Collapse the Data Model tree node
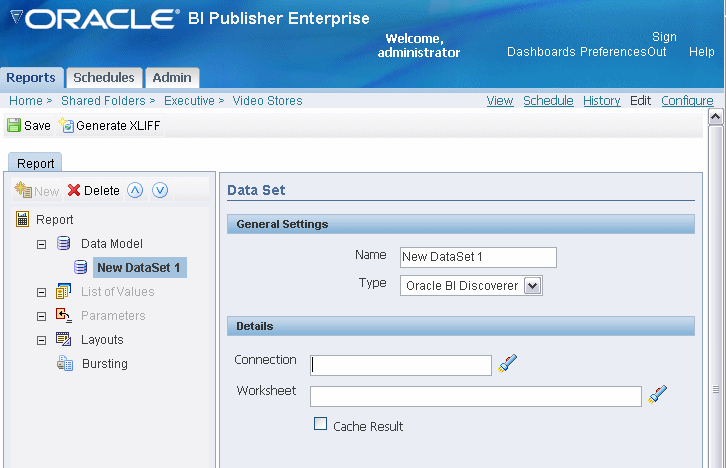Screen dimensions: 726x468 [41, 244]
